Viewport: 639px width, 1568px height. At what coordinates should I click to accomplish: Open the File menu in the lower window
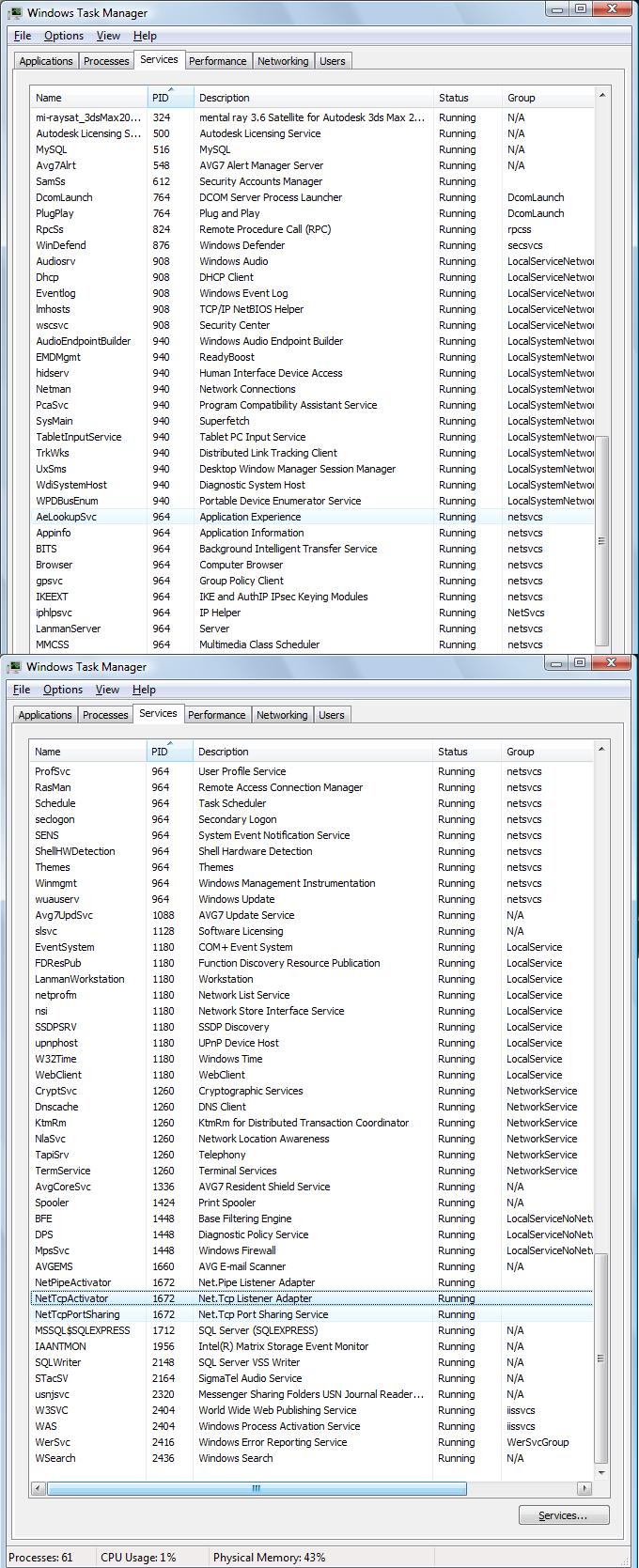[22, 690]
